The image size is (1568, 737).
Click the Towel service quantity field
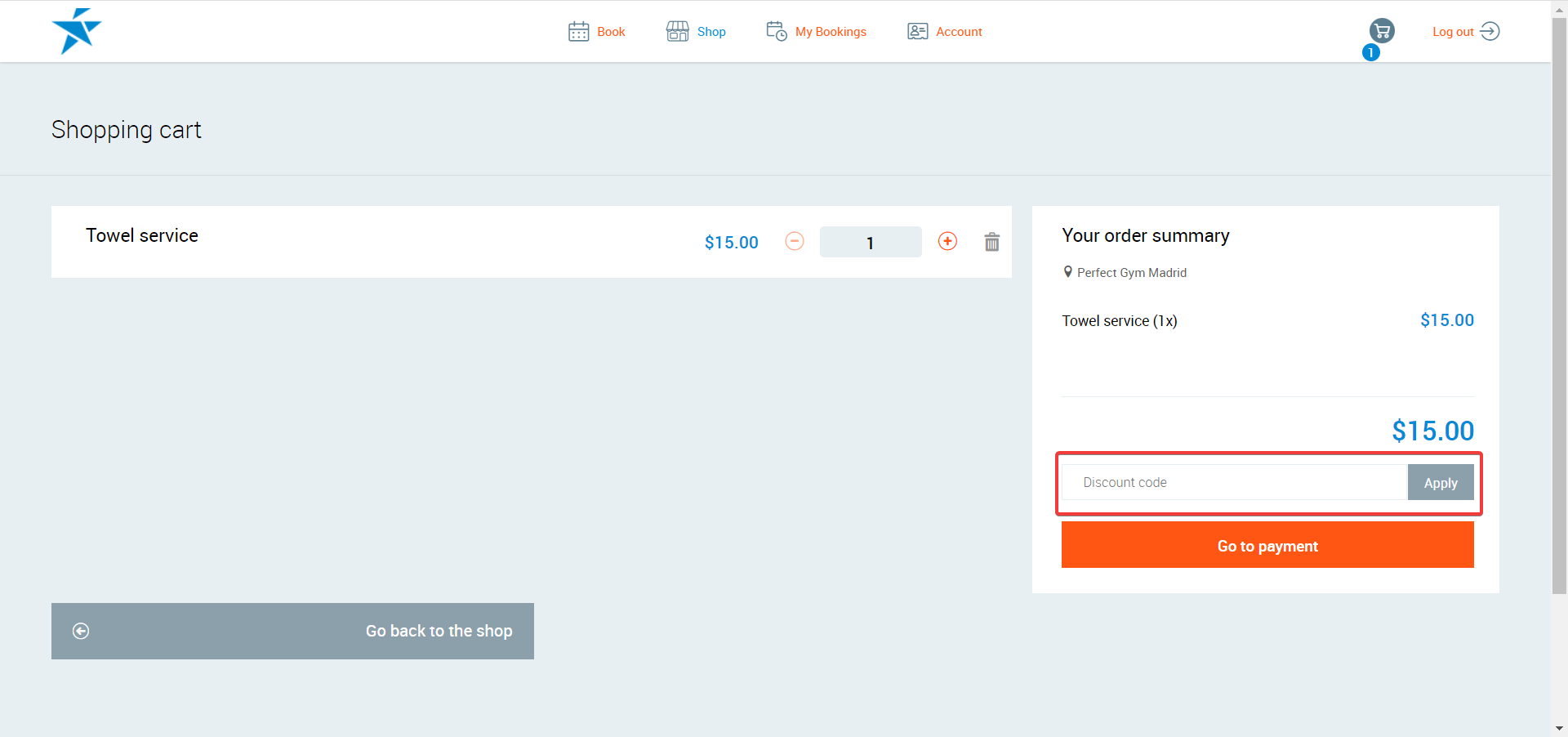tap(870, 243)
